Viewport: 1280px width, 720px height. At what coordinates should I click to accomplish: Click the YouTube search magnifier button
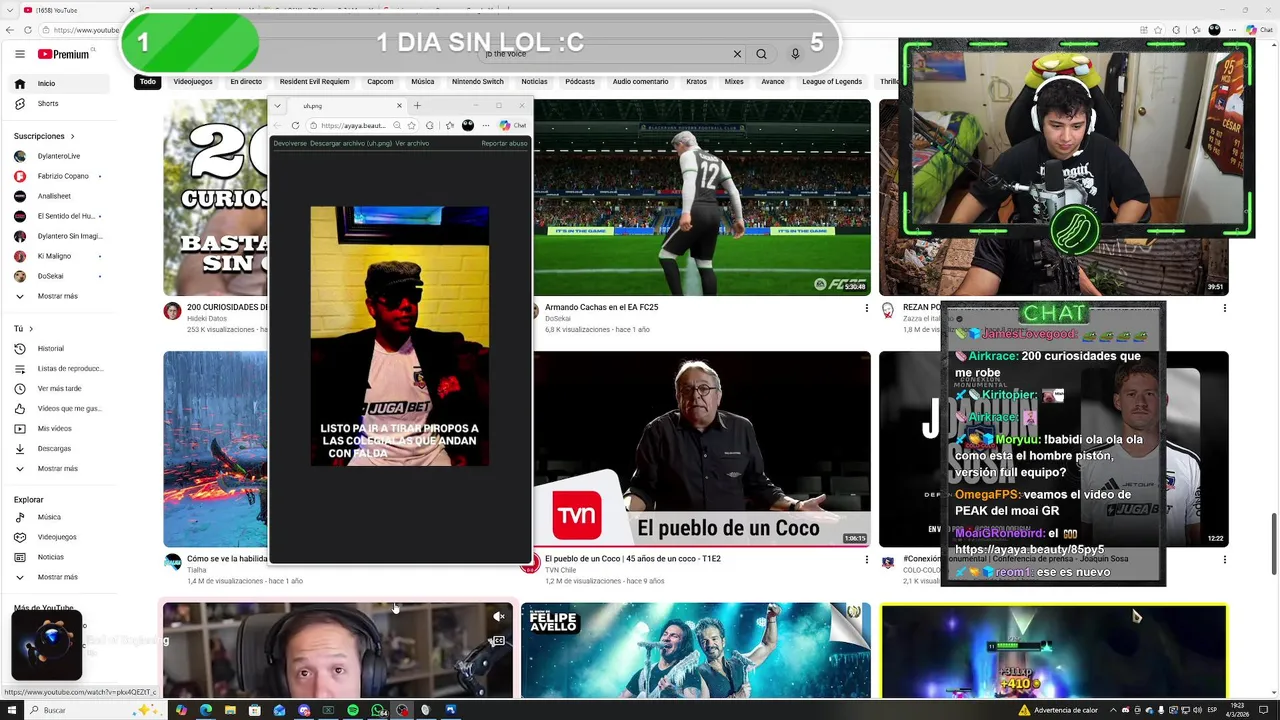761,54
